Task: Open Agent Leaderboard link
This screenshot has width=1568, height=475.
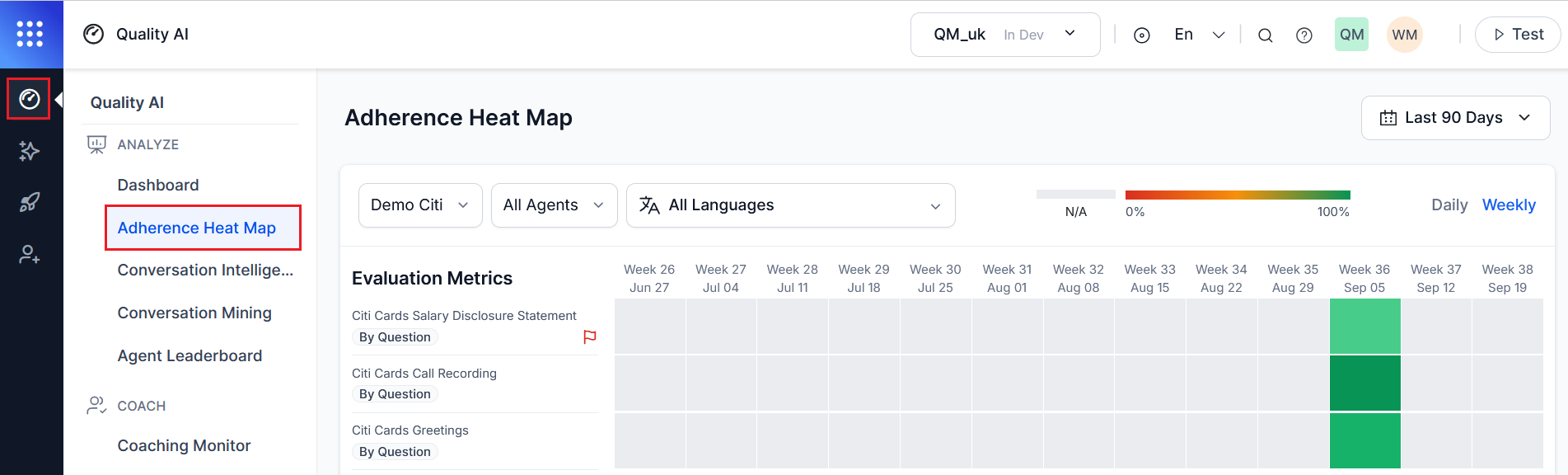Action: coord(190,355)
